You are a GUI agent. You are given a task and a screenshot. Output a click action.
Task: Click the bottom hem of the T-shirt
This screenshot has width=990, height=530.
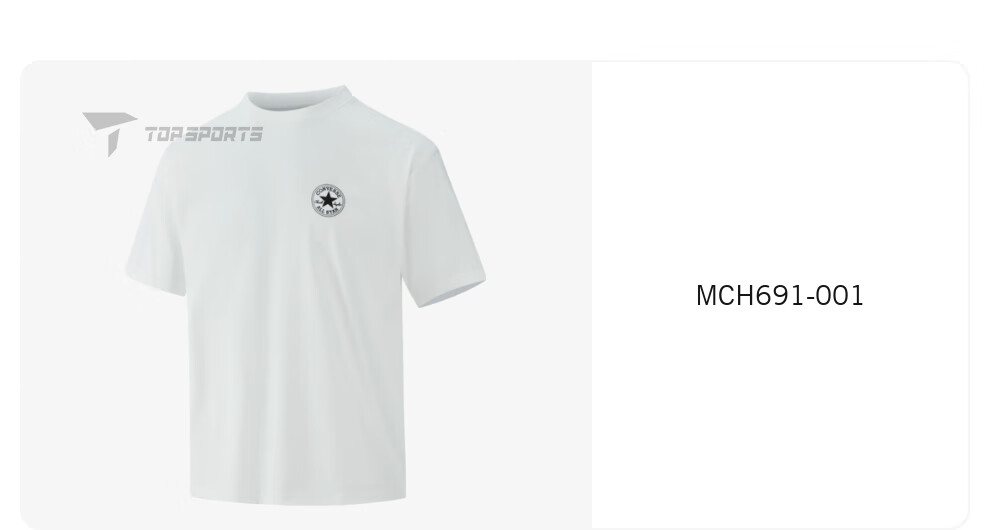coord(298,497)
